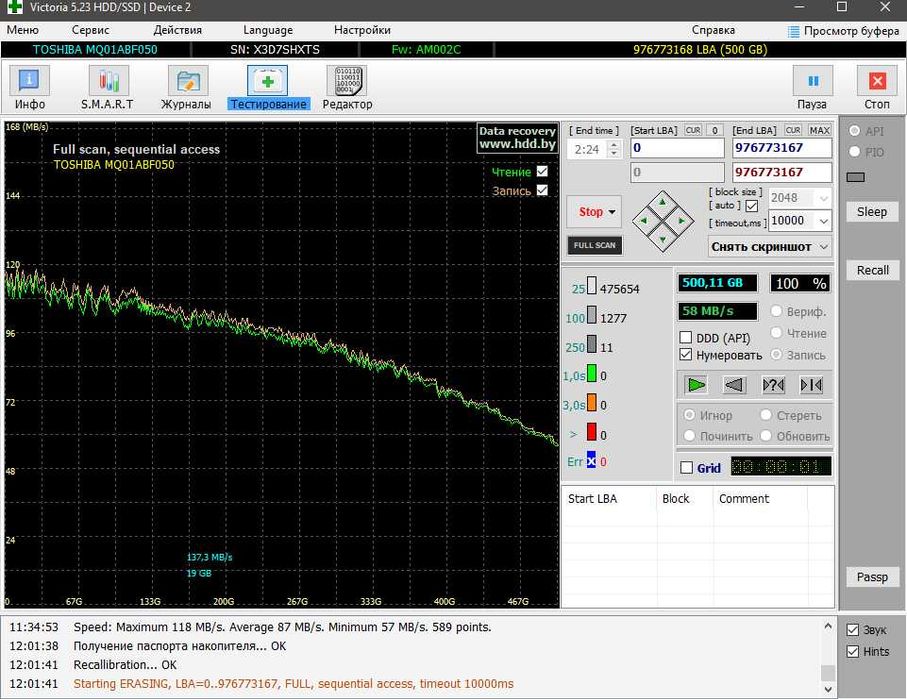Image resolution: width=907 pixels, height=699 pixels.
Task: Click the butterfly scan mode icon
Action: [x=811, y=384]
